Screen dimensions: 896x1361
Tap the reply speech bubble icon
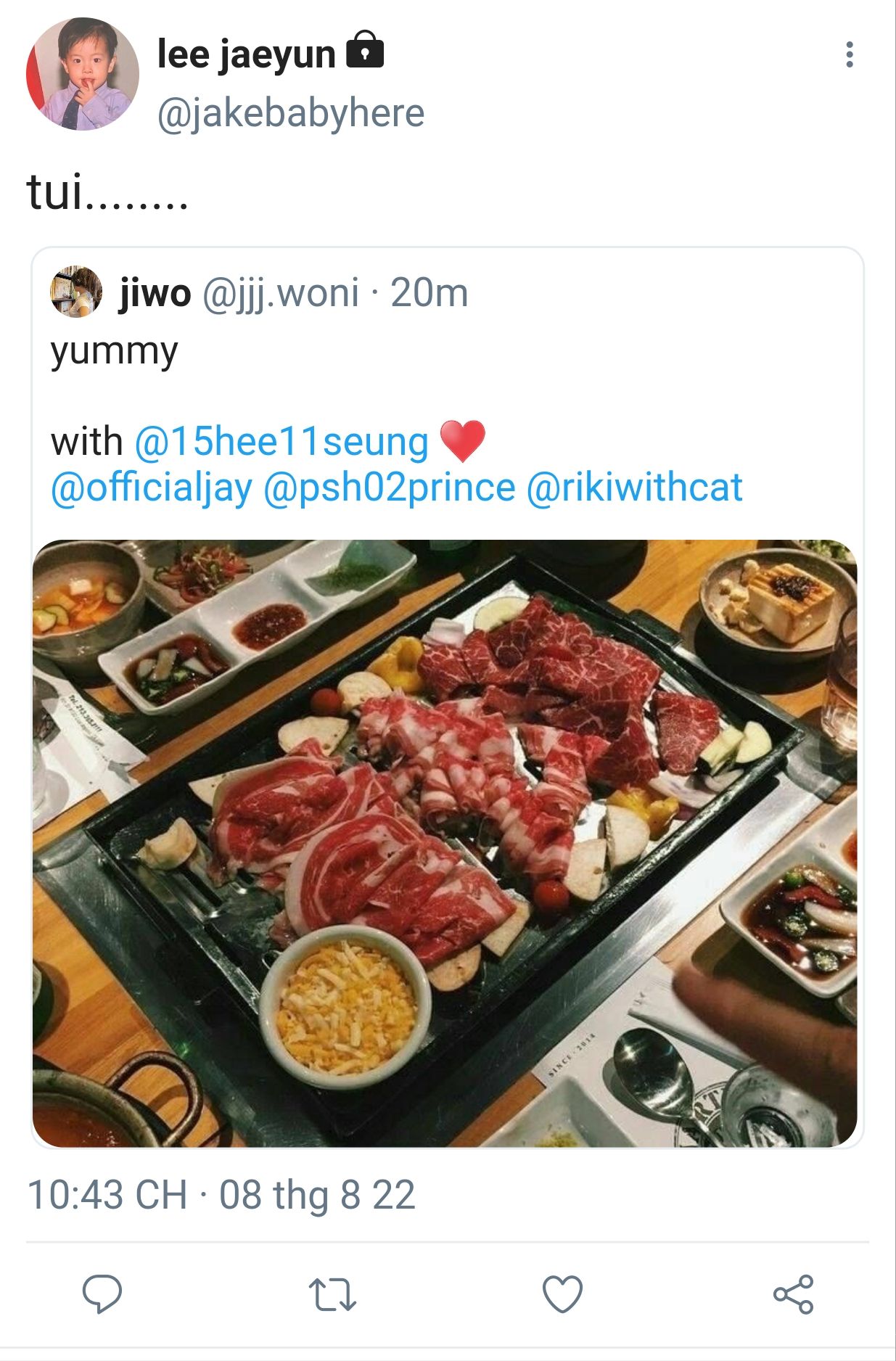(102, 1294)
